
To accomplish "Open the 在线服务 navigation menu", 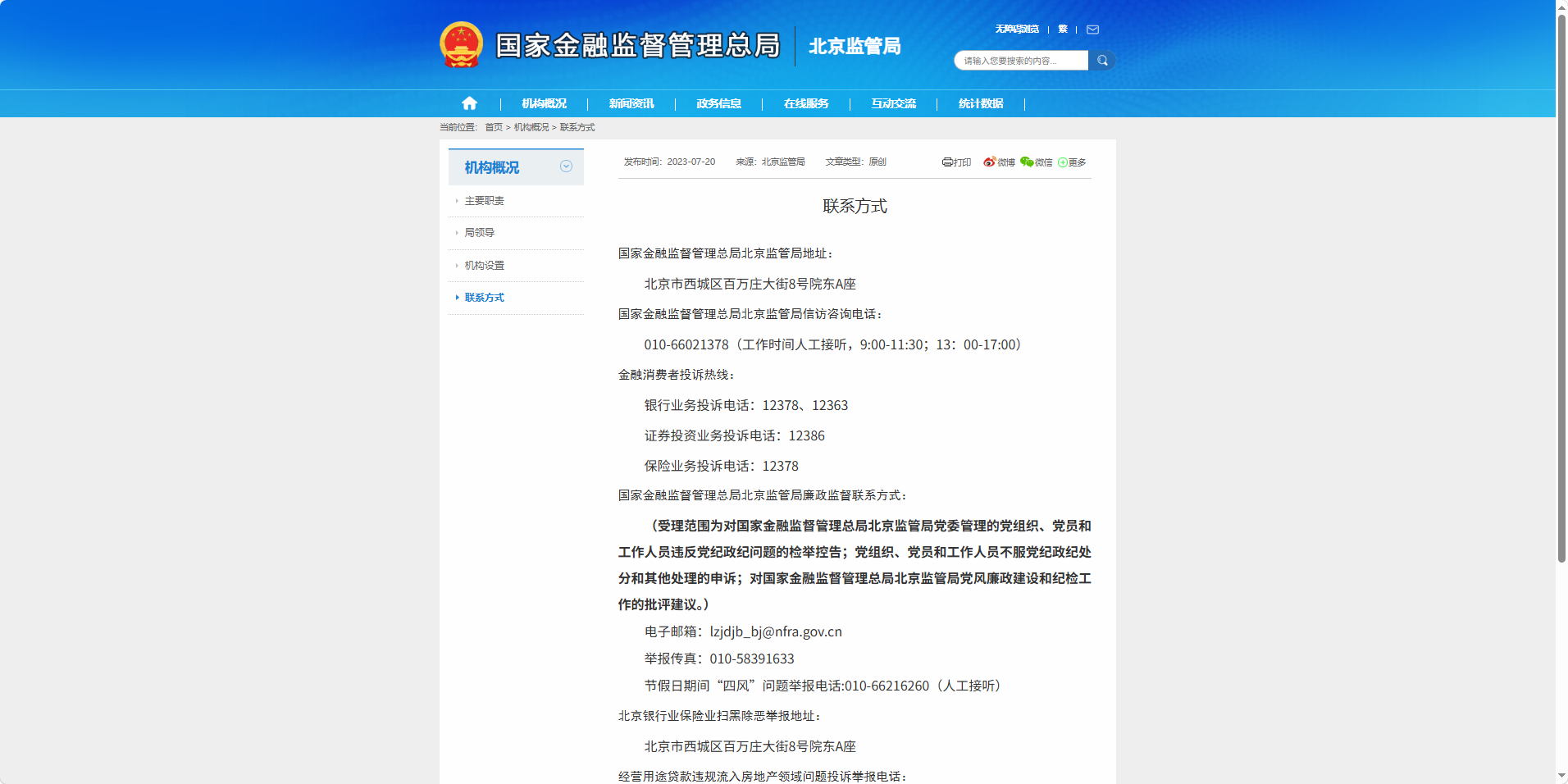I will [x=806, y=103].
